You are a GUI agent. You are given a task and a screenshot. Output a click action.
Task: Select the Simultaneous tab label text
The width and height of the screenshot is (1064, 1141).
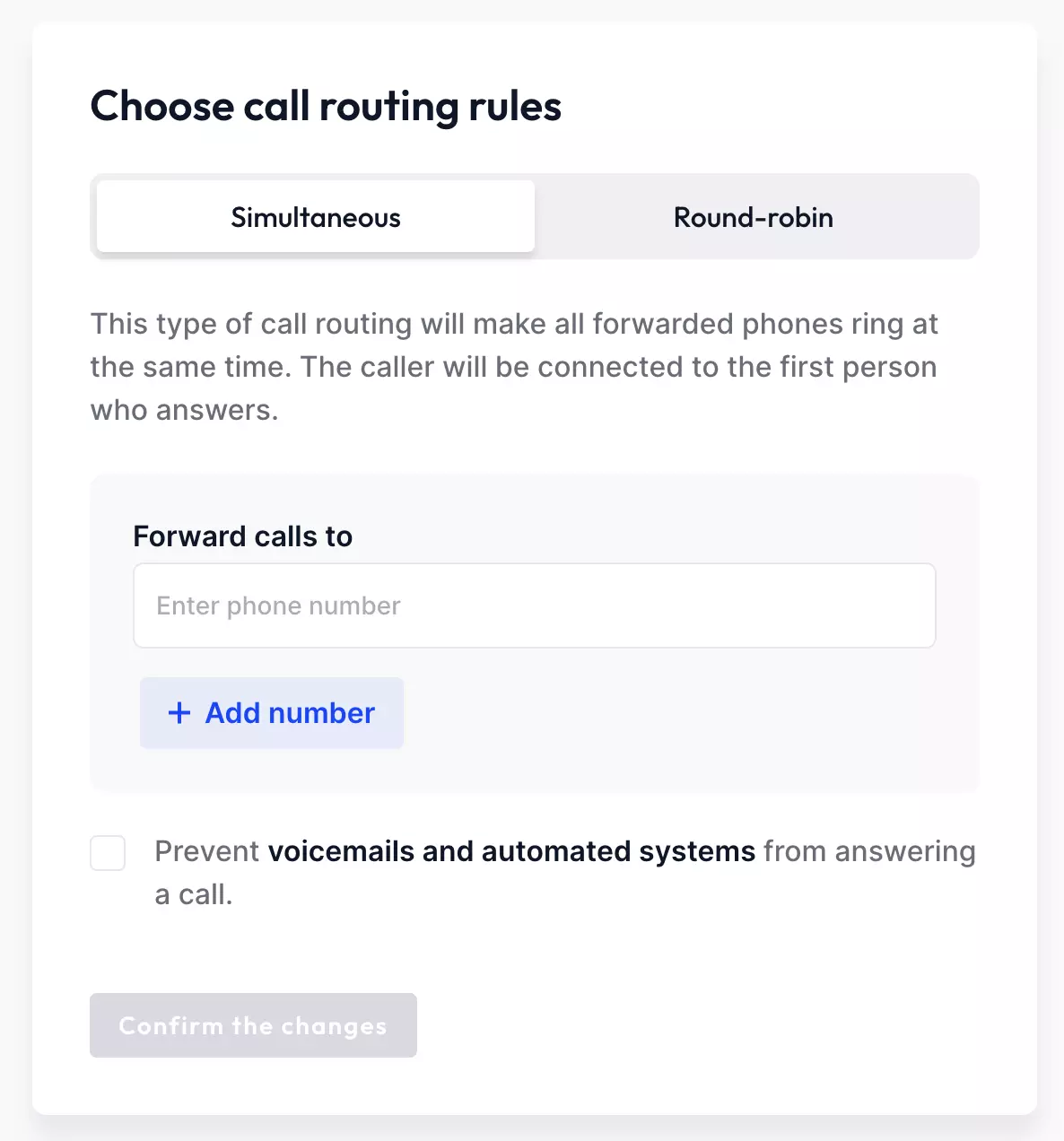(315, 217)
